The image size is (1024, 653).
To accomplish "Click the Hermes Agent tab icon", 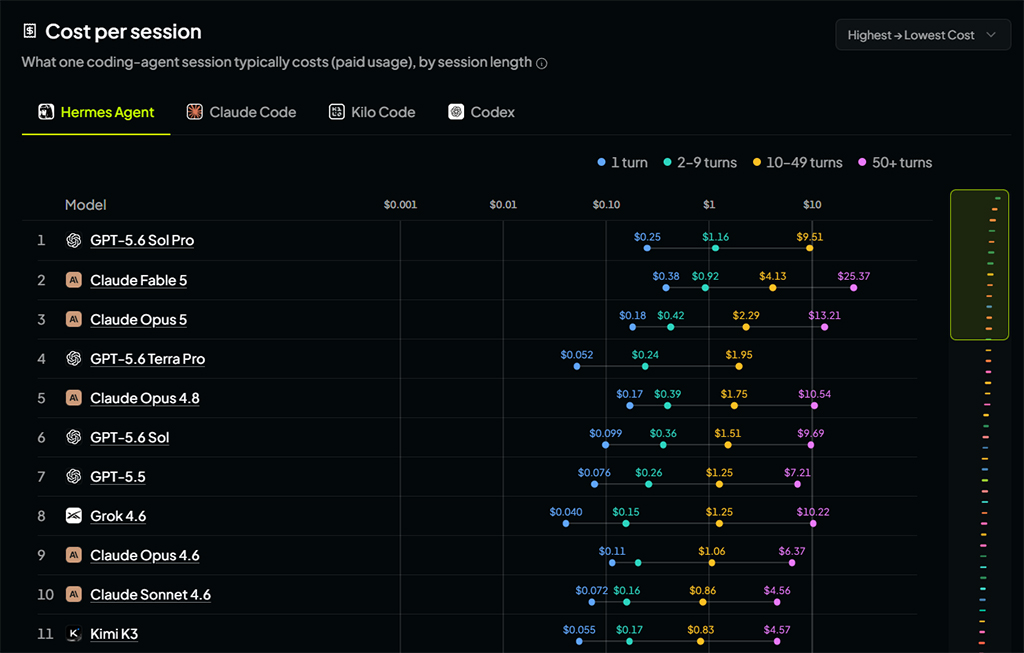I will (46, 112).
